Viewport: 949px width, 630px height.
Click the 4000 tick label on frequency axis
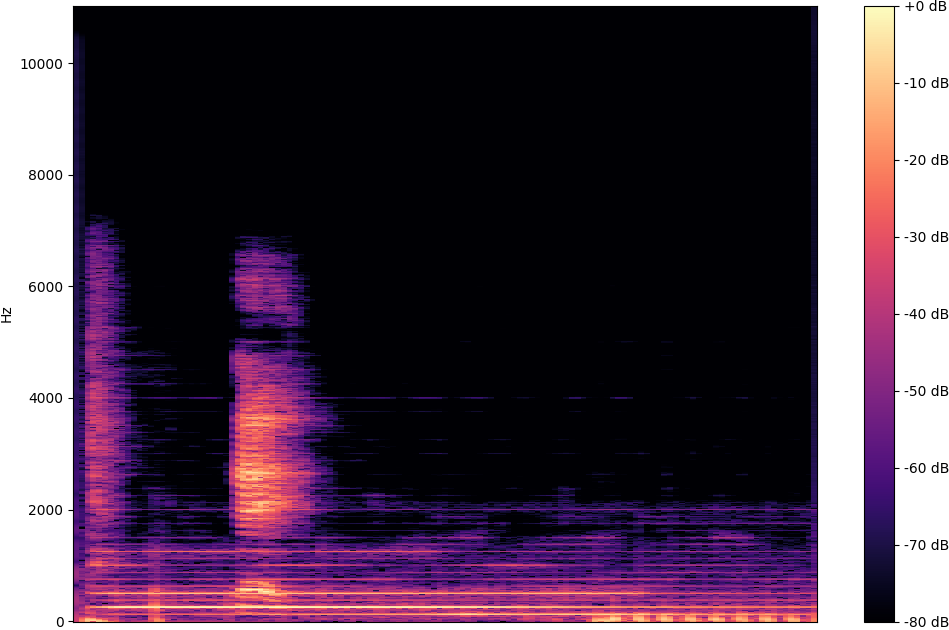click(45, 398)
